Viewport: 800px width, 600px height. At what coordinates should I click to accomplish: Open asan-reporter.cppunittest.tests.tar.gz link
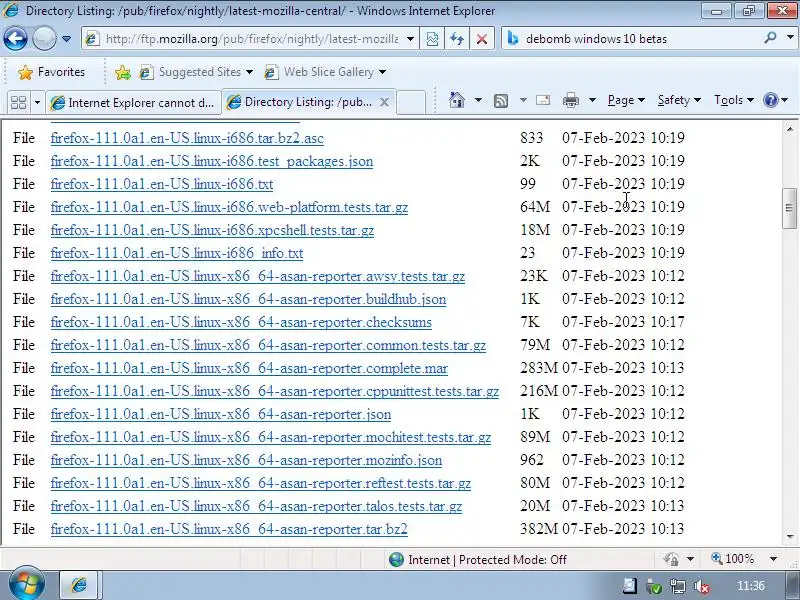click(274, 391)
